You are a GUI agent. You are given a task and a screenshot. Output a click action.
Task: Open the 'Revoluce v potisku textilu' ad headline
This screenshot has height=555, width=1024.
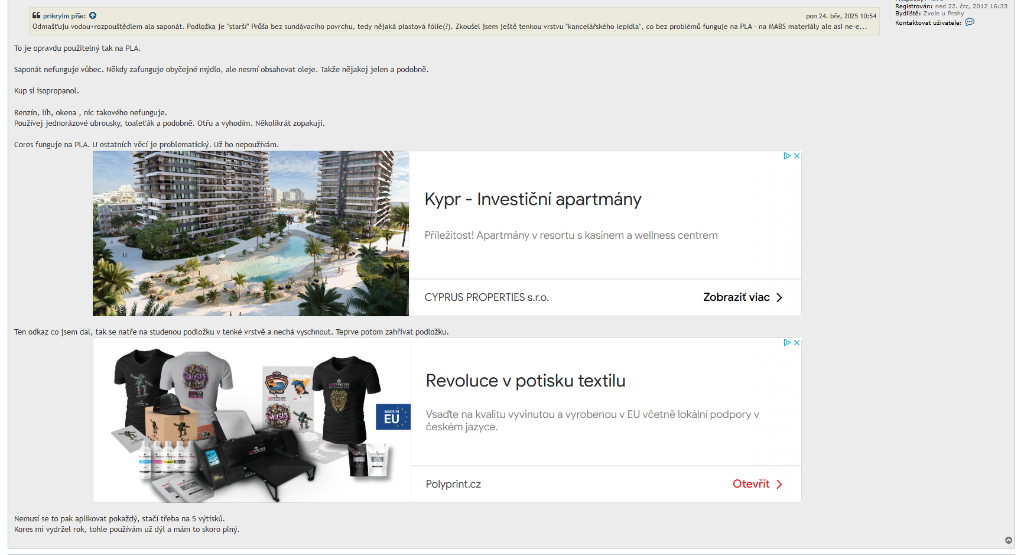[525, 381]
